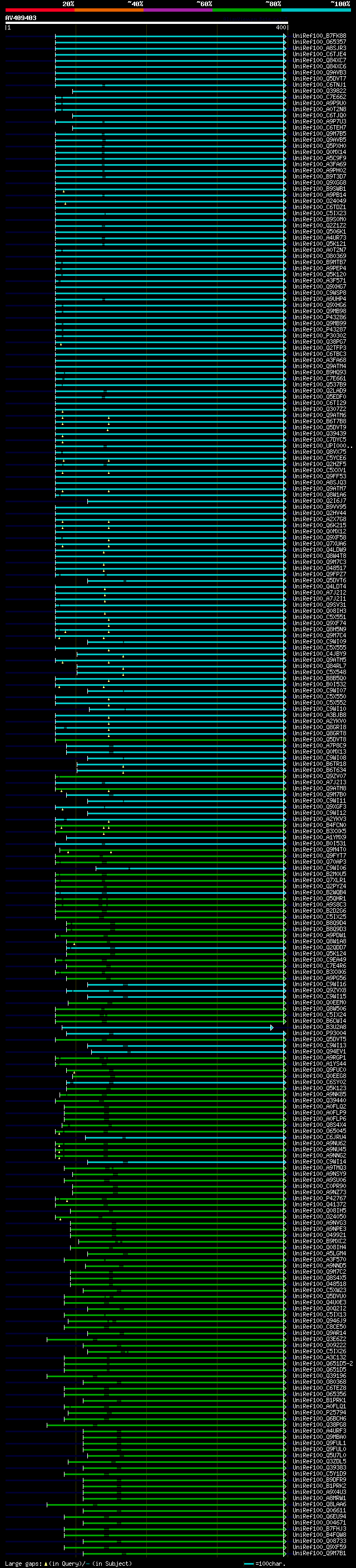This screenshot has height=1568, width=356.
Task: Select hit label UniRef100_Q9M7B5
Action: point(319,134)
